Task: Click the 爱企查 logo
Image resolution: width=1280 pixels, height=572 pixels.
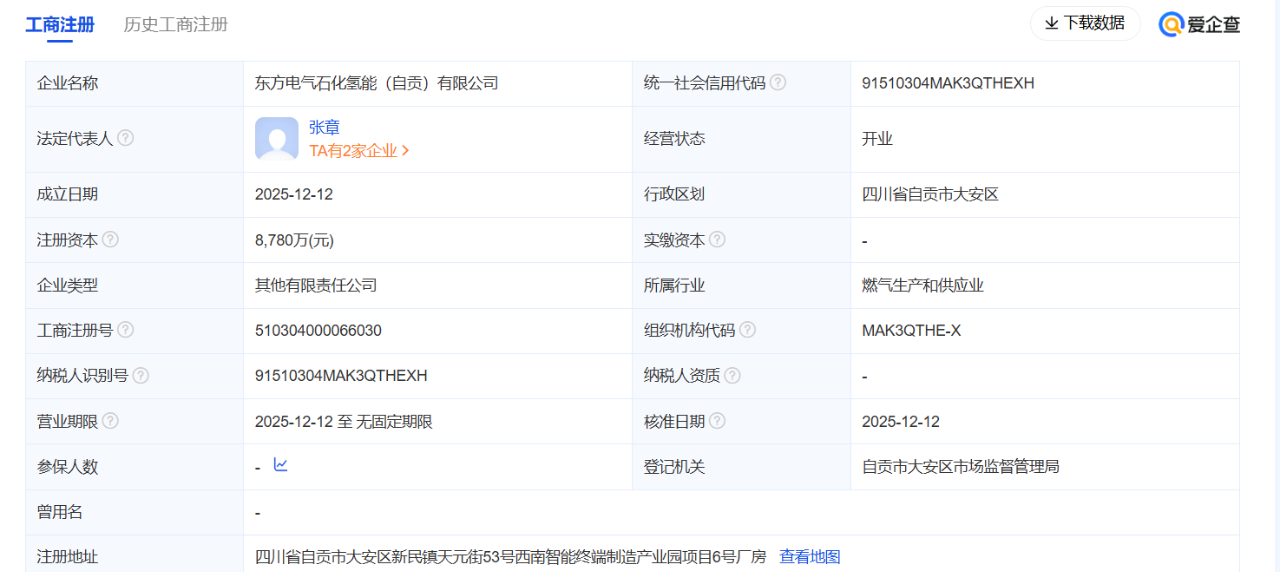Action: pos(1199,24)
